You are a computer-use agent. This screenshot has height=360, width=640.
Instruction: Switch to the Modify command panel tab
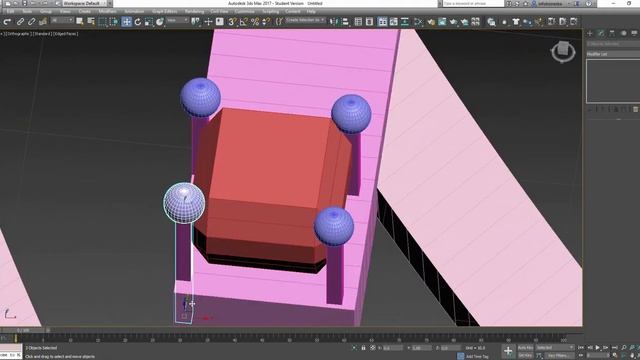601,33
